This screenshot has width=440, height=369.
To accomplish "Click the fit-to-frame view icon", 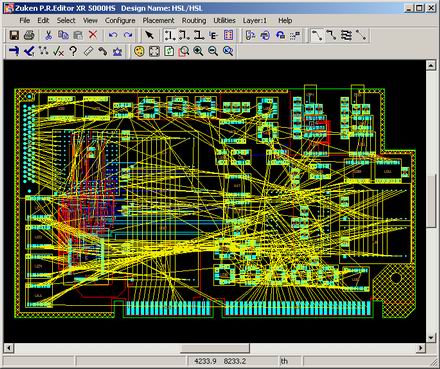I will 154,51.
